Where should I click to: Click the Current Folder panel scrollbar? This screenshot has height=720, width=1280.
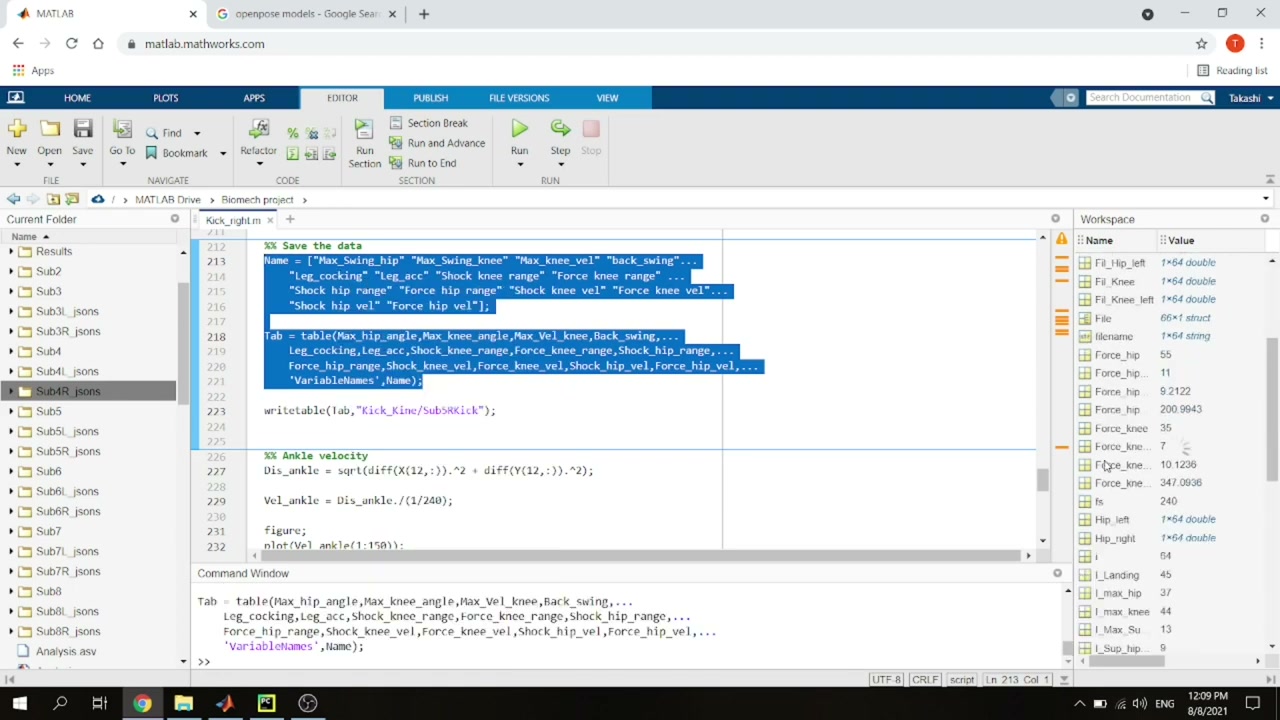[183, 345]
